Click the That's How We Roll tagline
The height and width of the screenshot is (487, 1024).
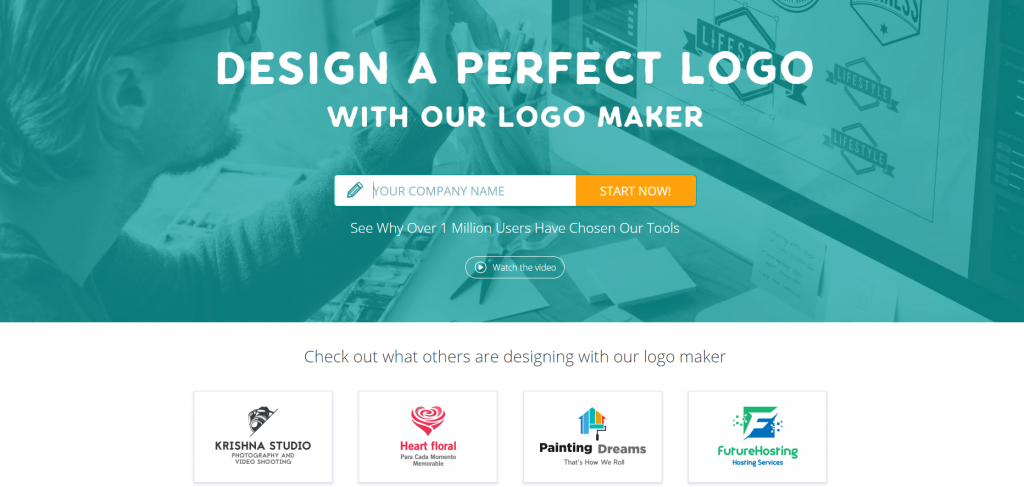[x=592, y=462]
